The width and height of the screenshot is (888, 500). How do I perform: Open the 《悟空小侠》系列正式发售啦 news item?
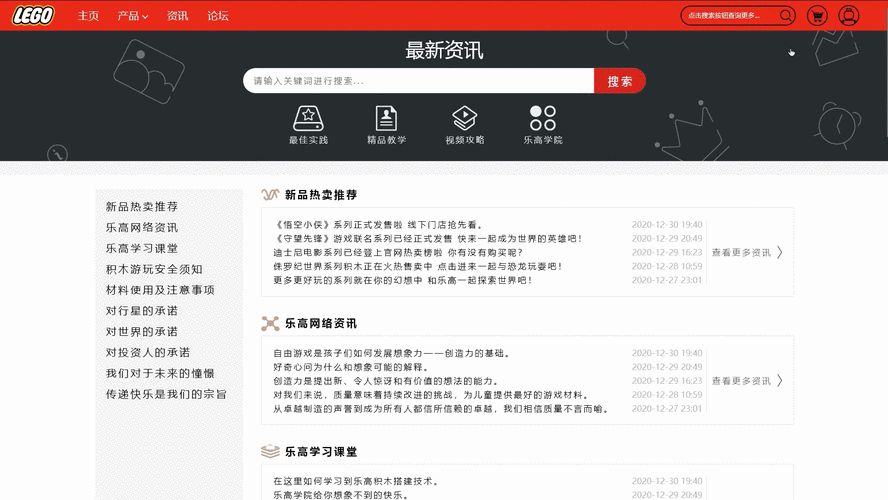coord(378,225)
